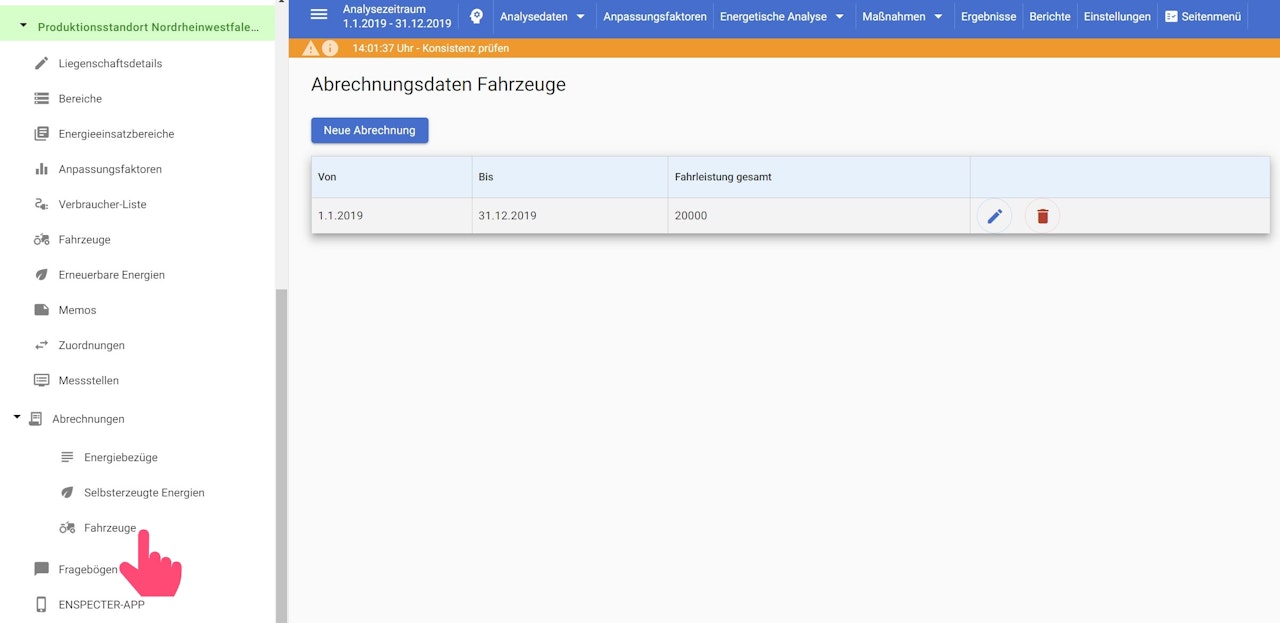Click the orange warning triangle icon

[x=311, y=48]
